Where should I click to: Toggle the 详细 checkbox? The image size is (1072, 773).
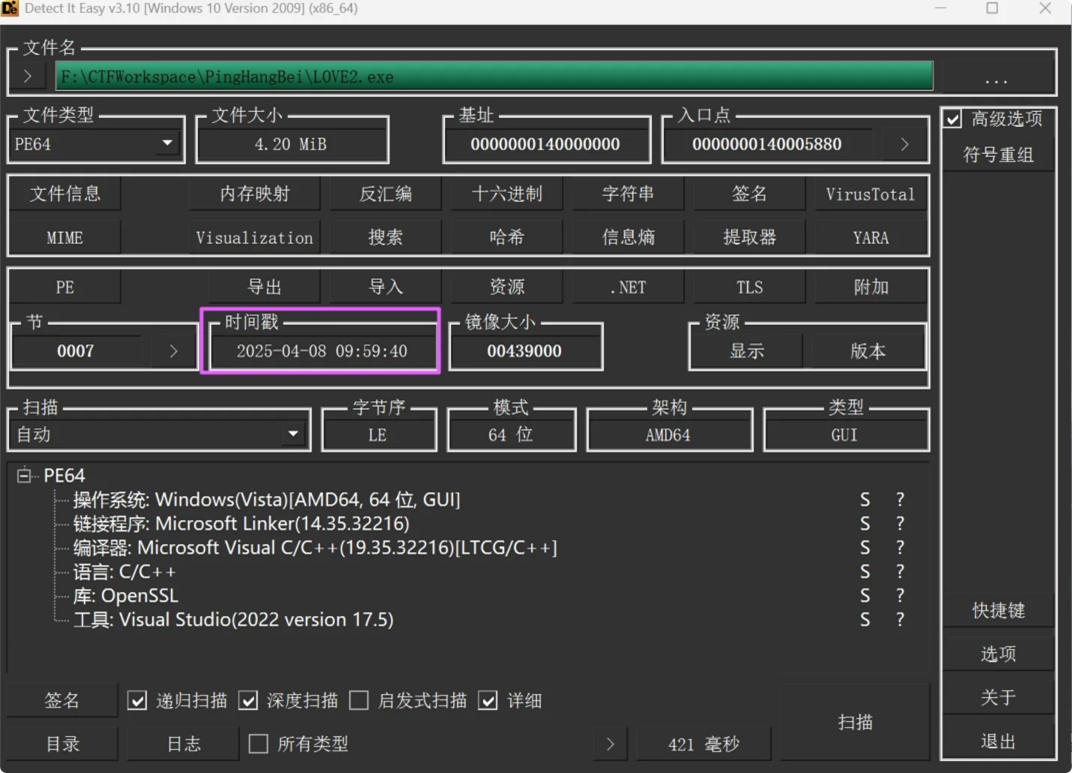(488, 701)
